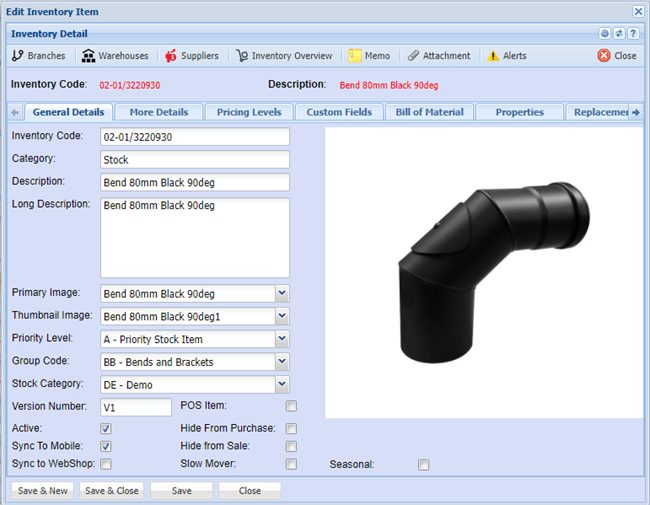Expand the Group Code dropdown
The image size is (650, 505).
281,362
